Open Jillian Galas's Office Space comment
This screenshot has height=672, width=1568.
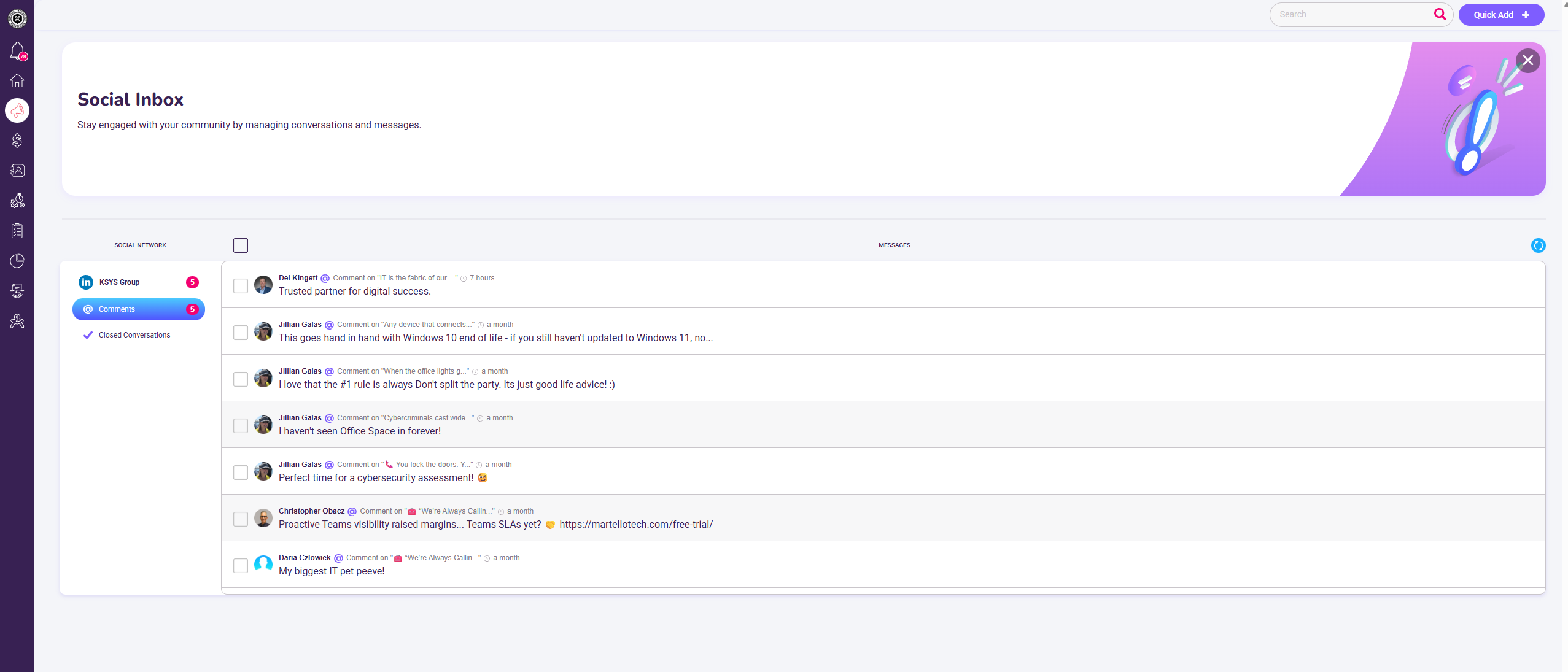pos(360,431)
